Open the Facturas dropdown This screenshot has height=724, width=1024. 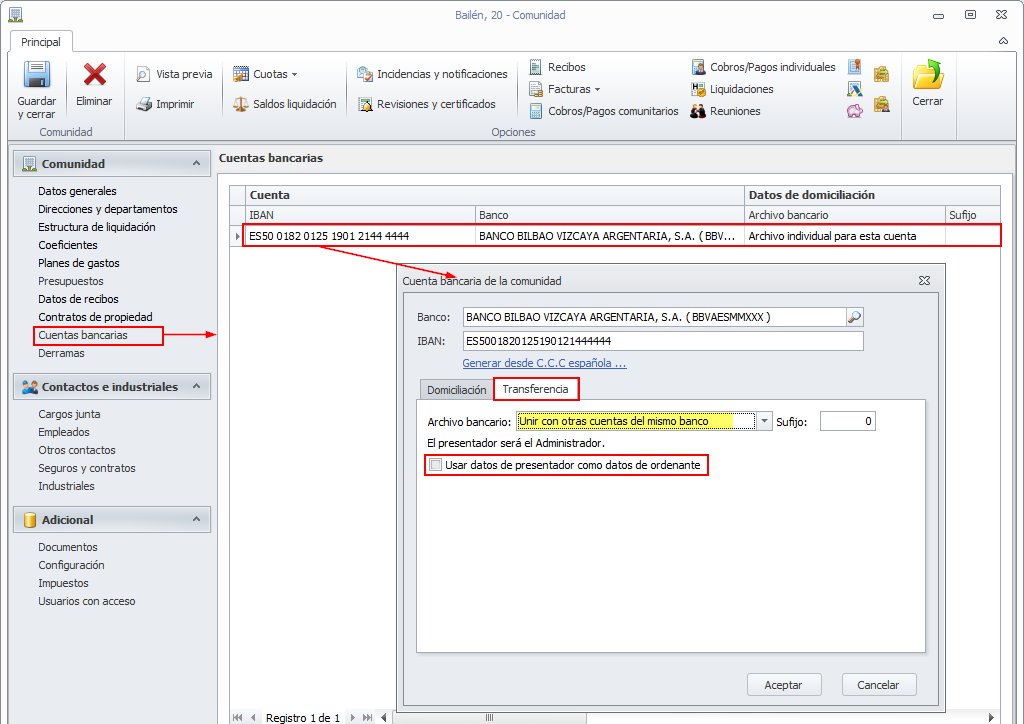564,89
